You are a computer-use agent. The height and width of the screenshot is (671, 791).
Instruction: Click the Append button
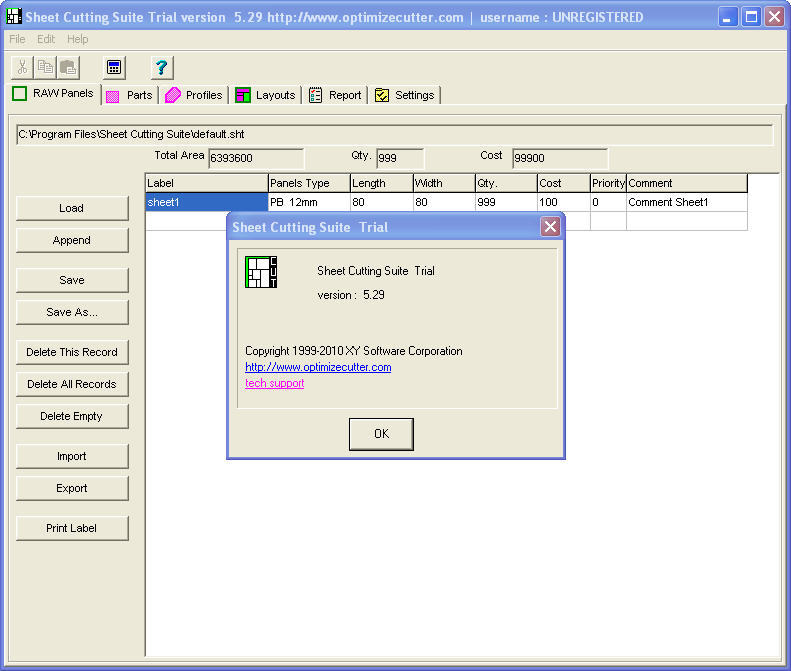click(72, 241)
